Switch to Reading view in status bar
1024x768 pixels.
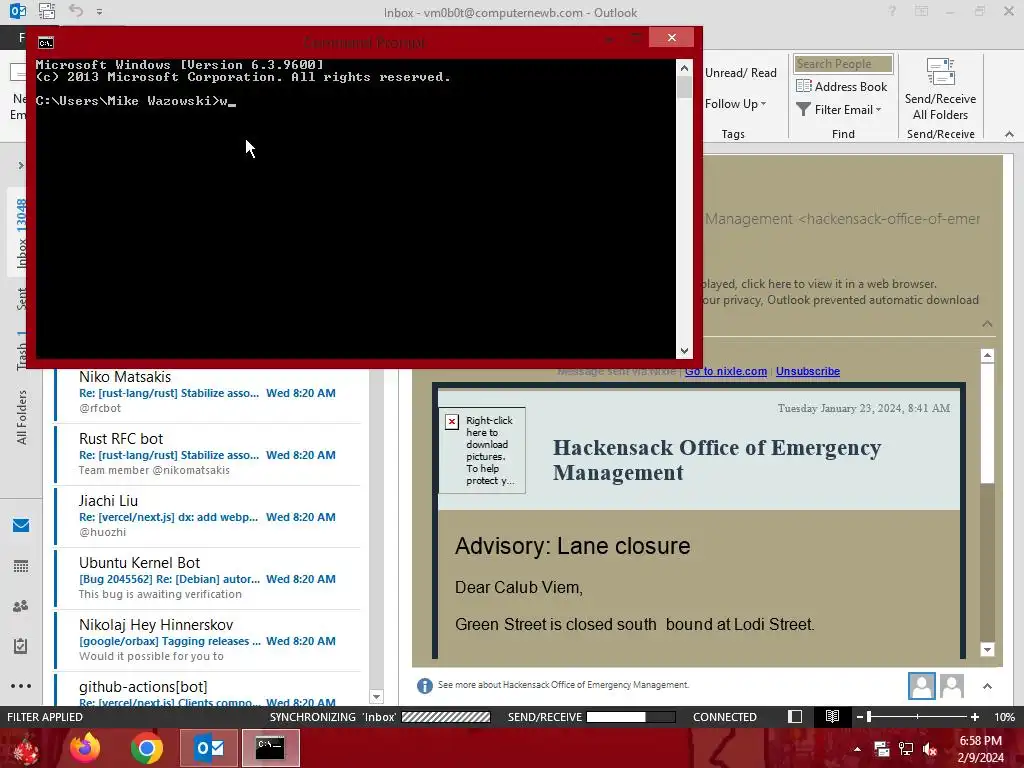[832, 716]
